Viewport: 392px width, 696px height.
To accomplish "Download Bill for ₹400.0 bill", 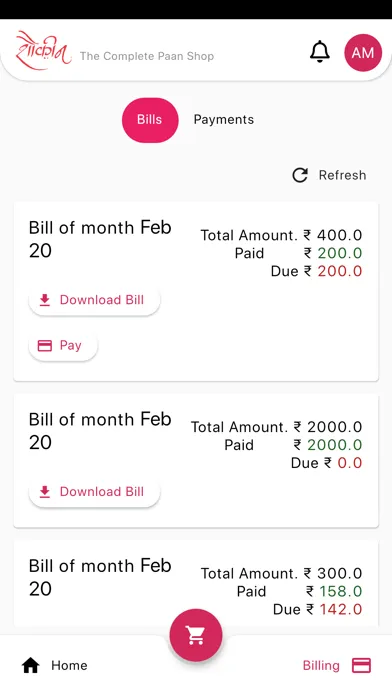I will coord(94,300).
